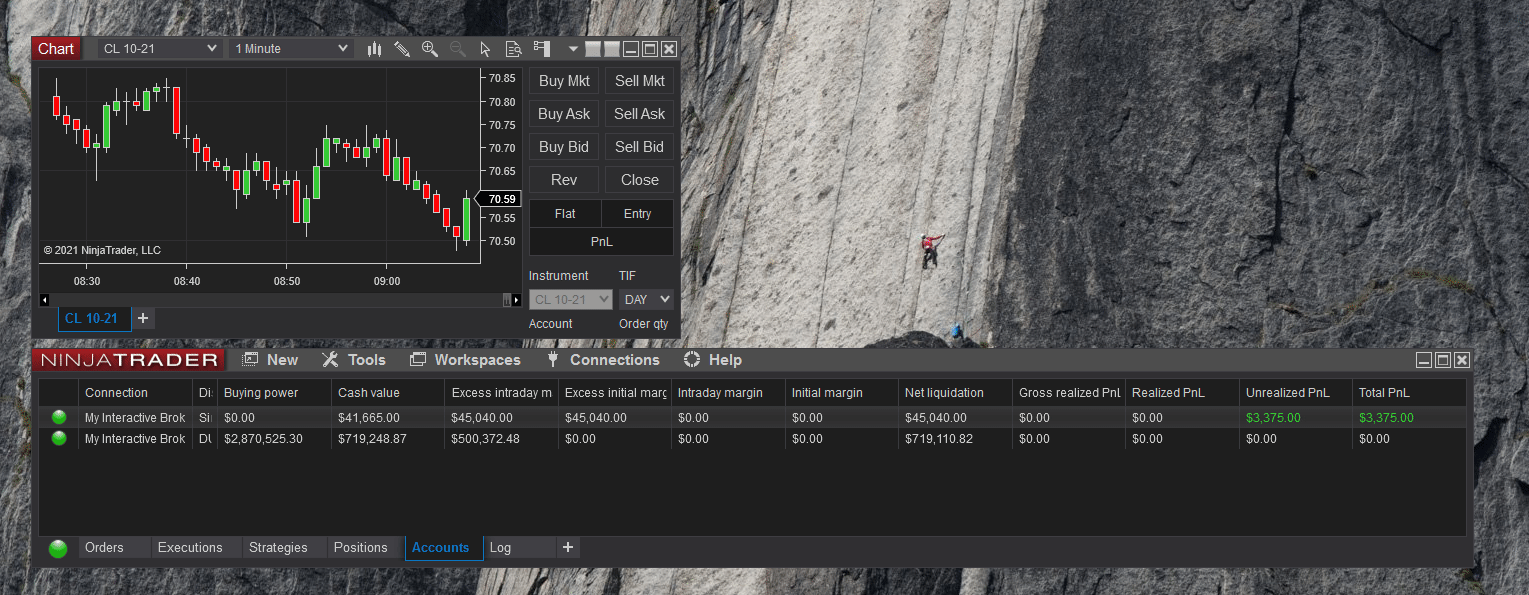Click the PnL display box
The width and height of the screenshot is (1529, 595).
point(601,242)
